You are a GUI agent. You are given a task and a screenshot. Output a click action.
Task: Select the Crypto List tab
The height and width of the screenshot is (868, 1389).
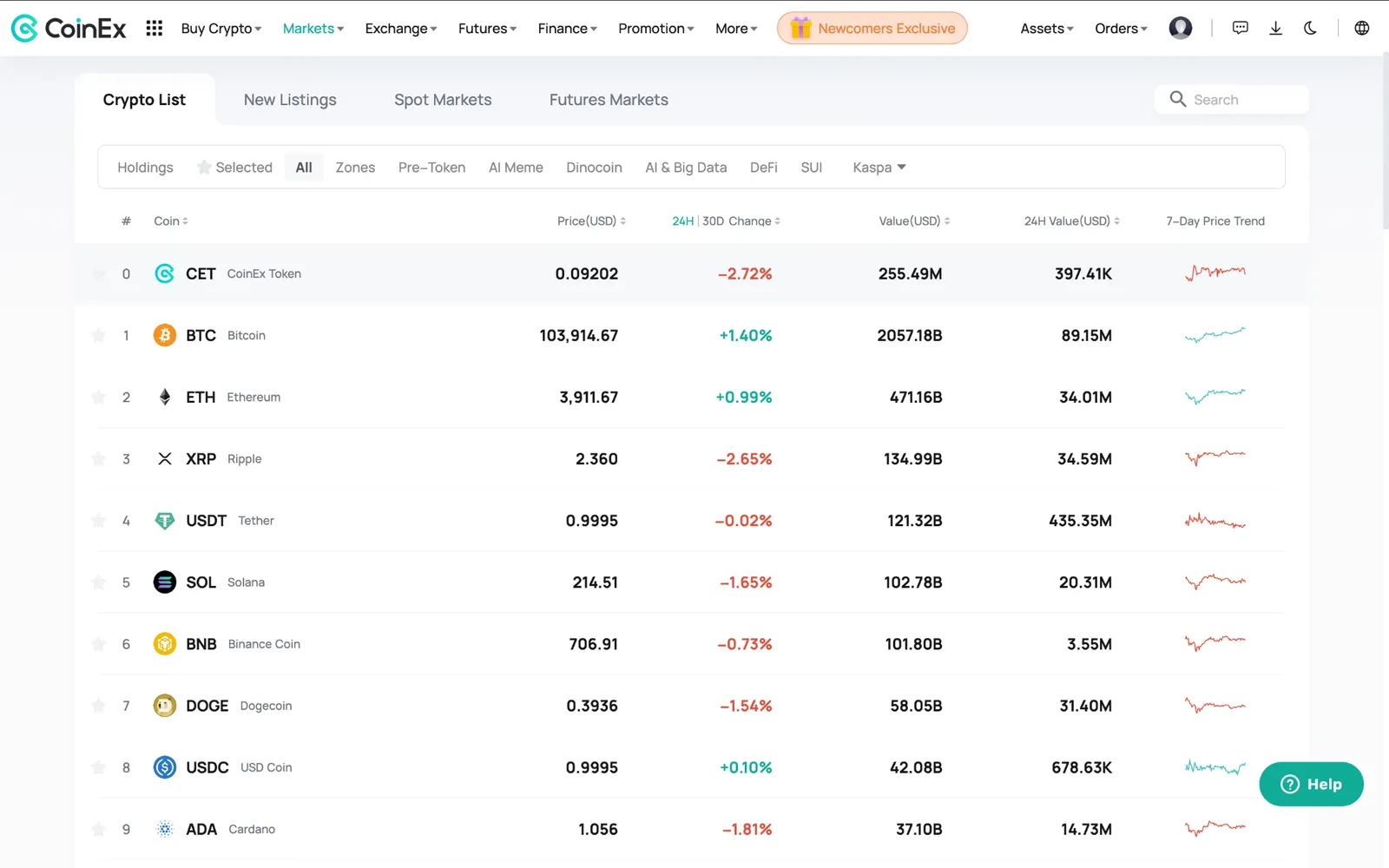(x=144, y=100)
